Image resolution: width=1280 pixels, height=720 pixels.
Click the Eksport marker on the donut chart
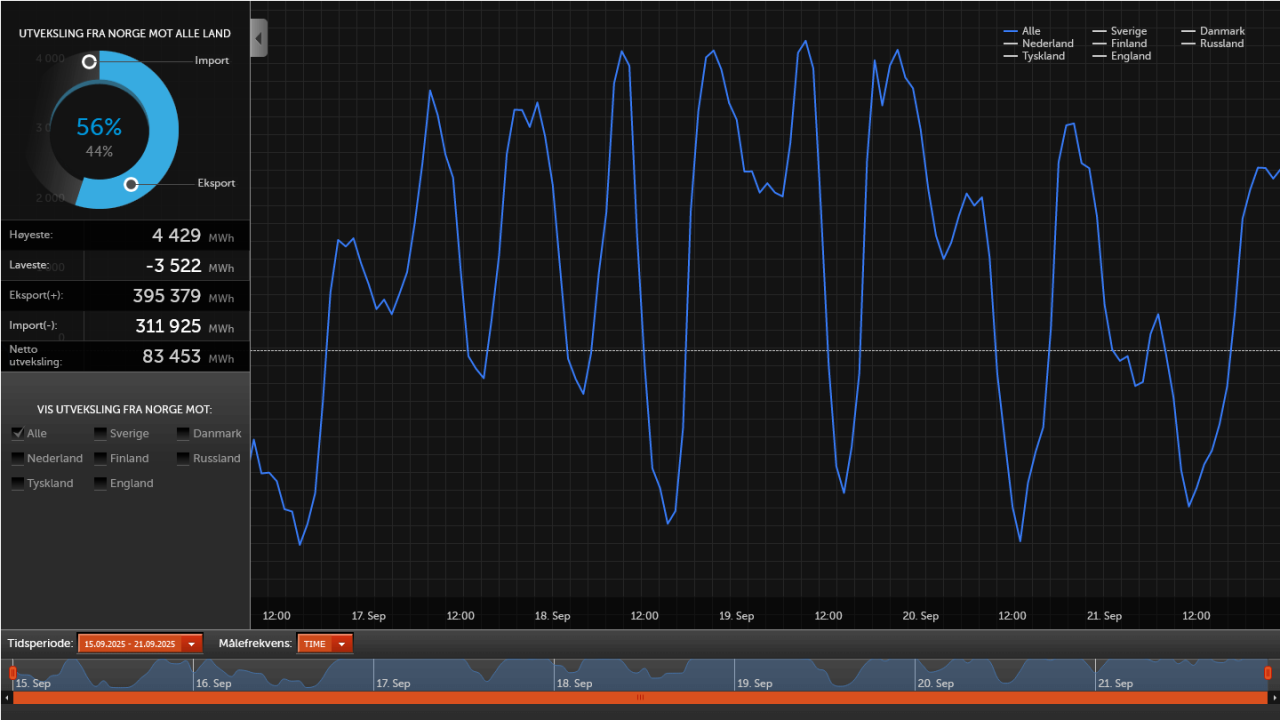[131, 184]
